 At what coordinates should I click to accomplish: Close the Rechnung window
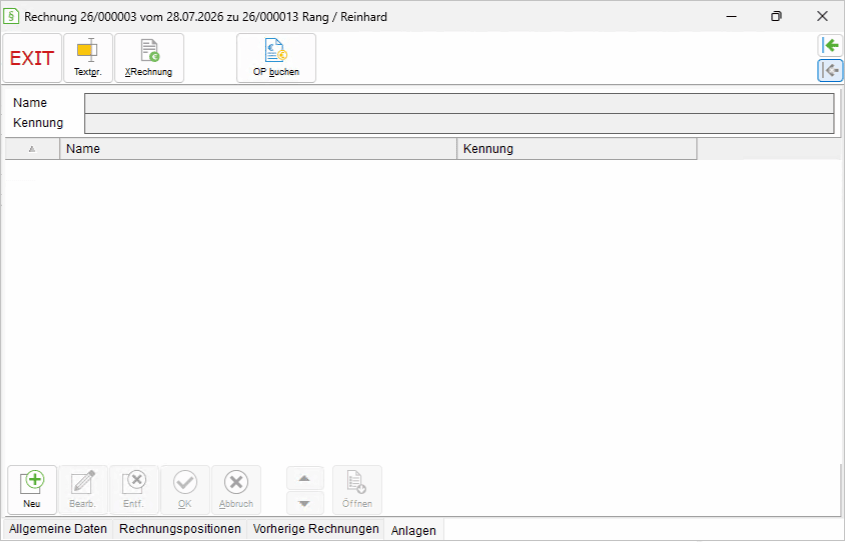tap(822, 16)
